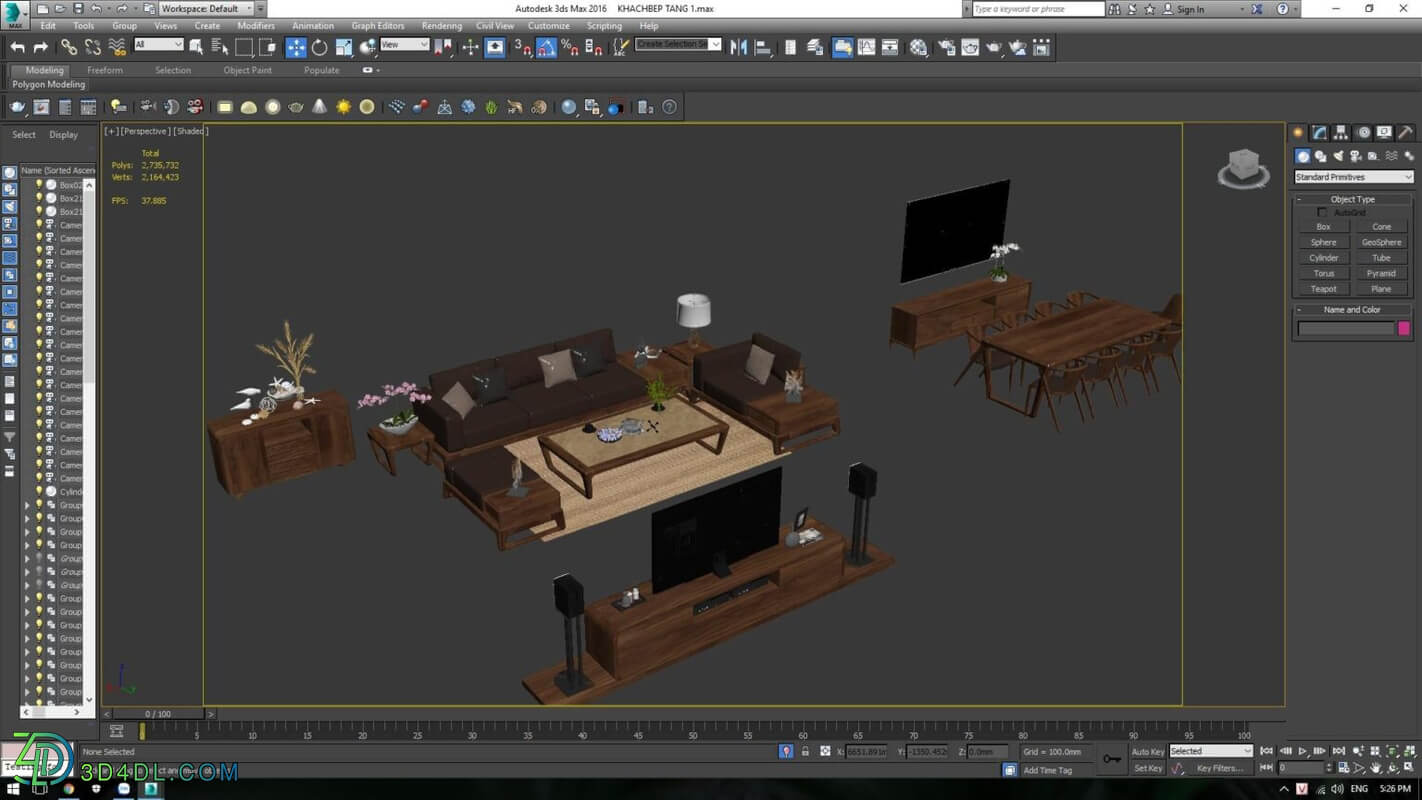Viewport: 1422px width, 800px height.
Task: Open the Modify tab in command panel
Action: click(1320, 132)
